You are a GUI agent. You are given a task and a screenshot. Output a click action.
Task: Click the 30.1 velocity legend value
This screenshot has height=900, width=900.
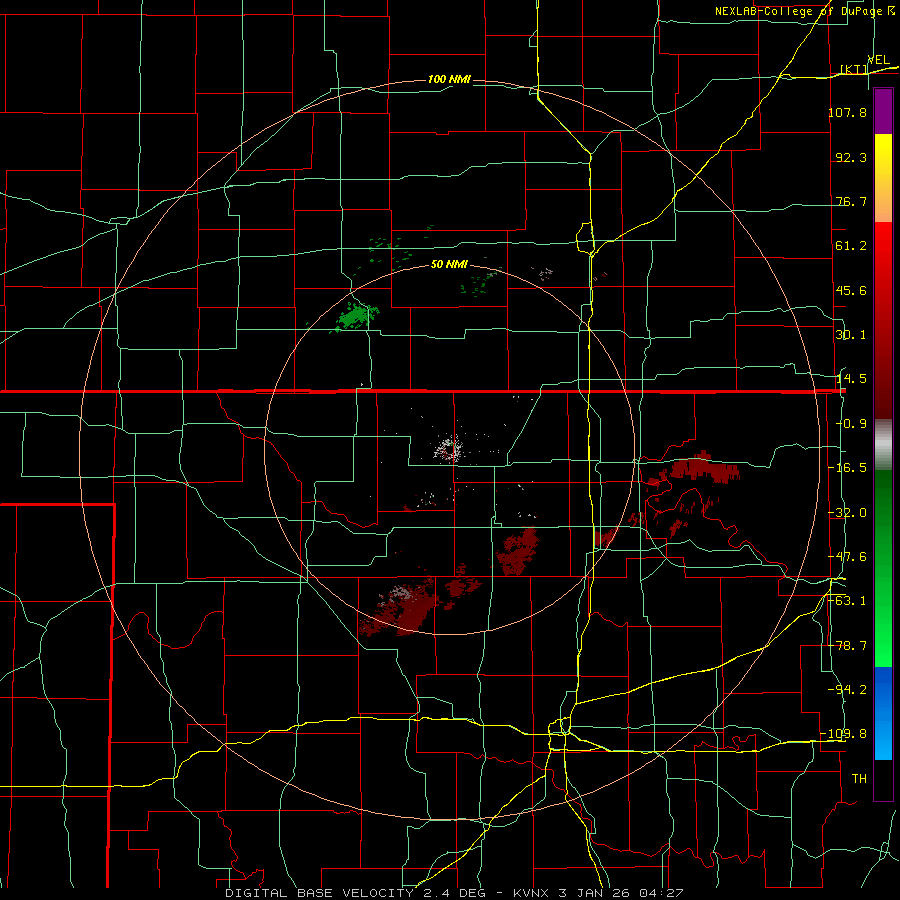click(x=851, y=335)
